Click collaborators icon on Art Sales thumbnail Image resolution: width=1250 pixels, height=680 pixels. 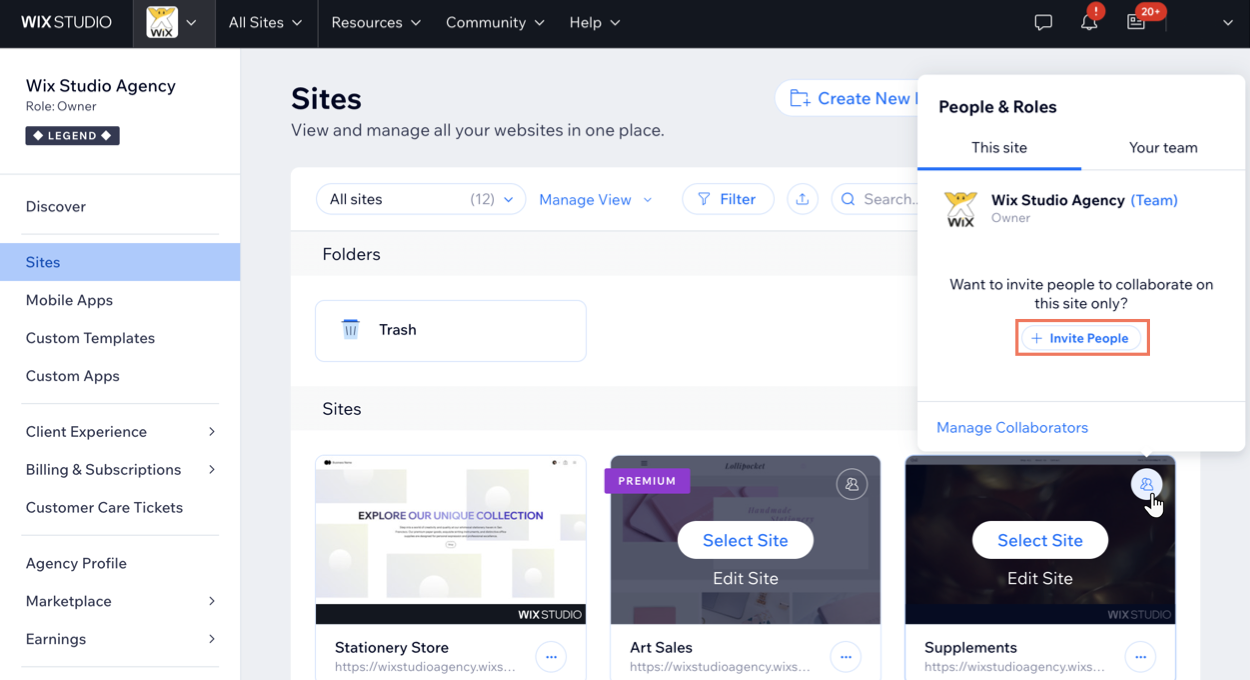pyautogui.click(x=852, y=484)
